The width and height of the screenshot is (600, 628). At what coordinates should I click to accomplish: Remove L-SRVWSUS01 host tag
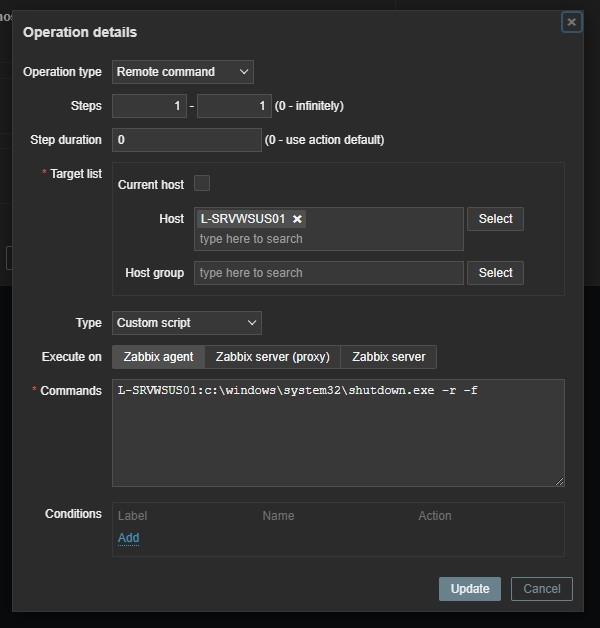[x=297, y=219]
